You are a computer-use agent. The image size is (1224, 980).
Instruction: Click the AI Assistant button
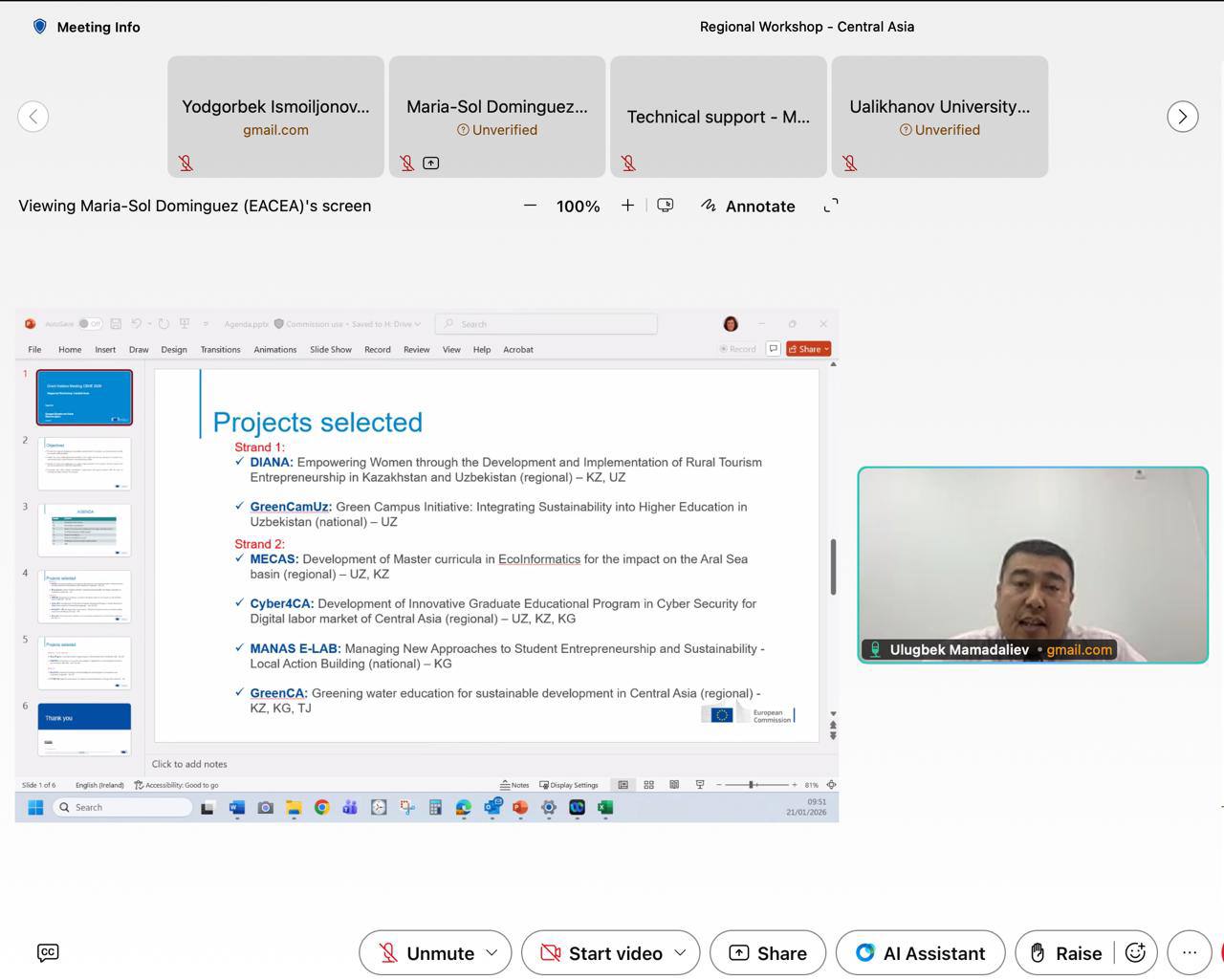[920, 952]
